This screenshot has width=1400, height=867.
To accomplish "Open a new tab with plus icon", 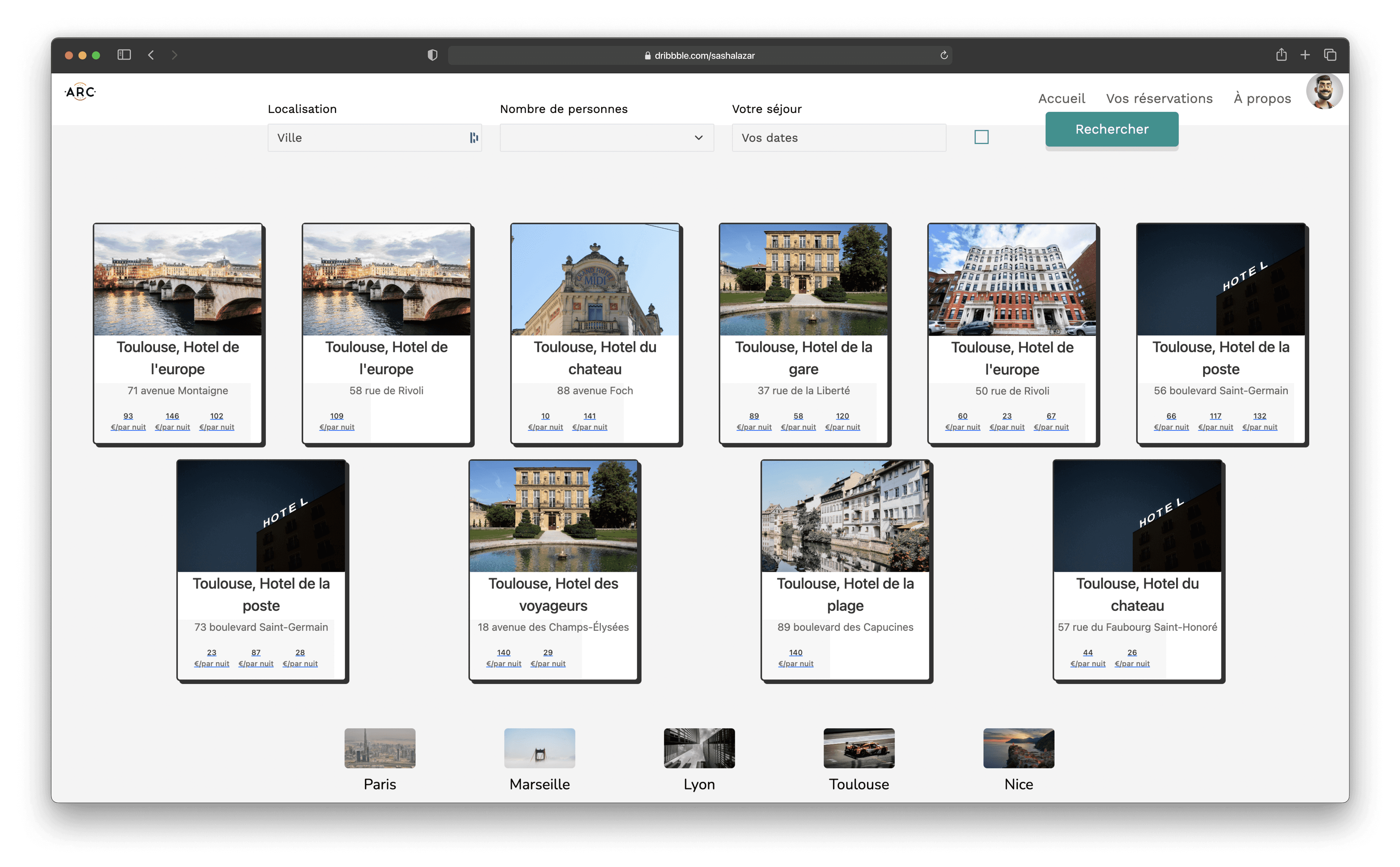I will [1305, 55].
